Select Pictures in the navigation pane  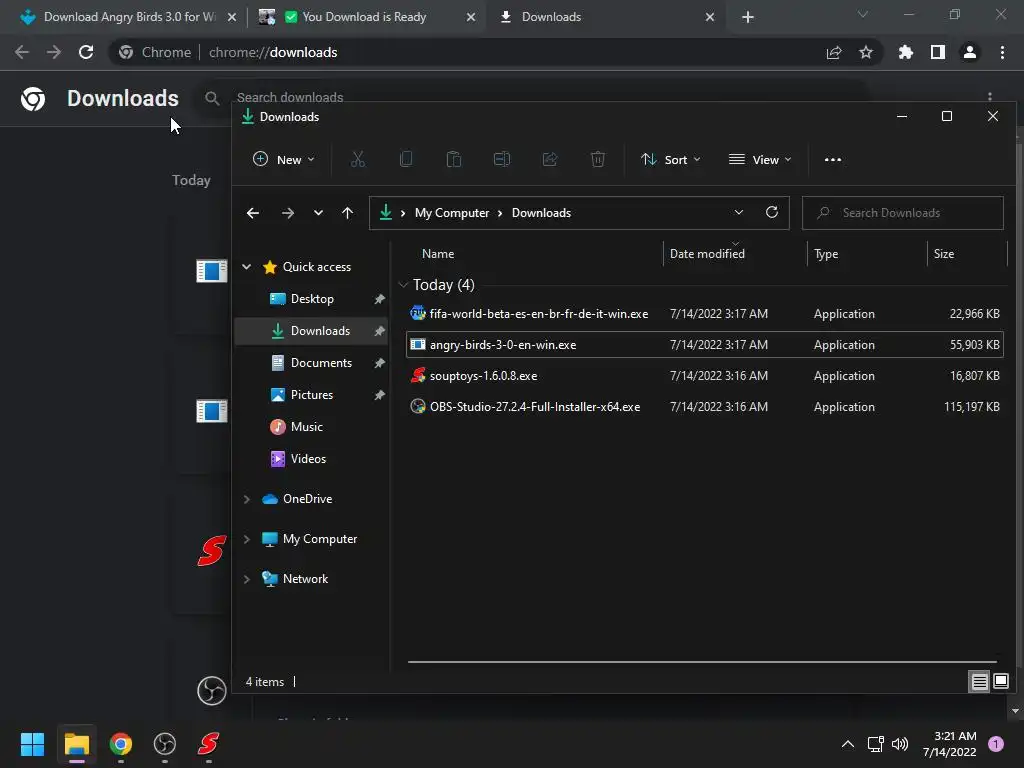pyautogui.click(x=312, y=395)
